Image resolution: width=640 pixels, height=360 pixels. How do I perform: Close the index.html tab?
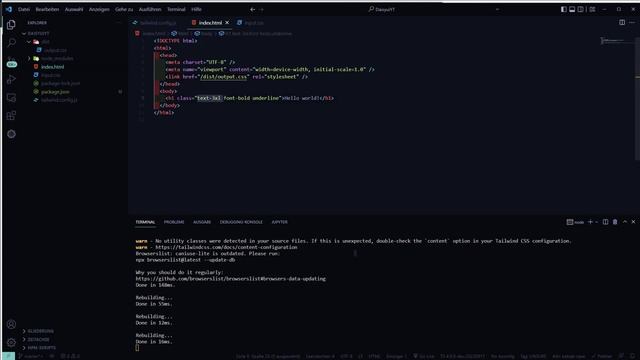point(227,22)
